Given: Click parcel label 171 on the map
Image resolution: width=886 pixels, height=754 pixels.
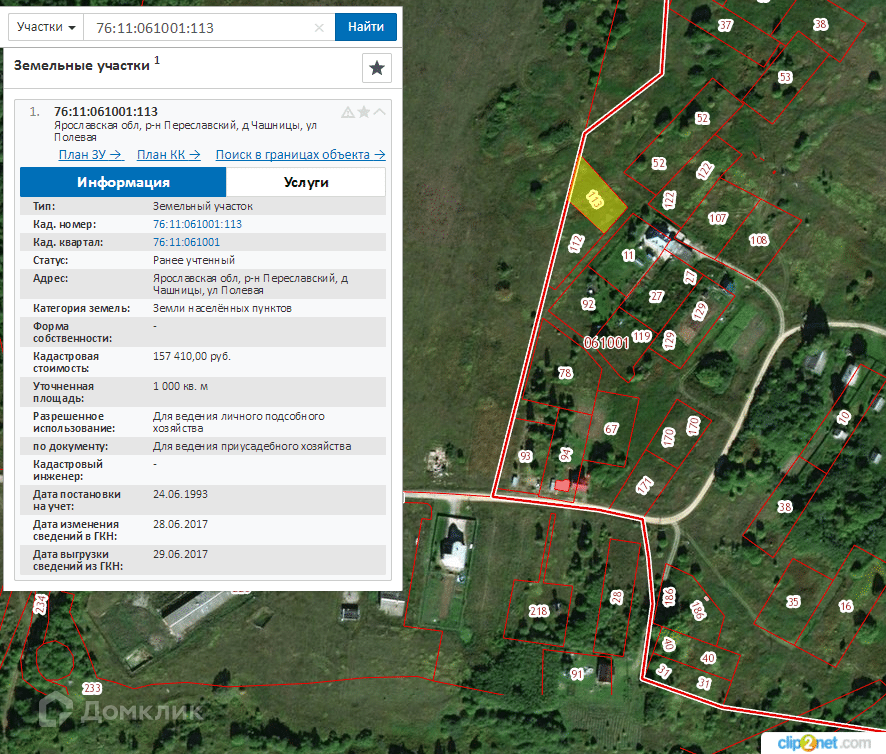Looking at the screenshot, I should pyautogui.click(x=645, y=486).
